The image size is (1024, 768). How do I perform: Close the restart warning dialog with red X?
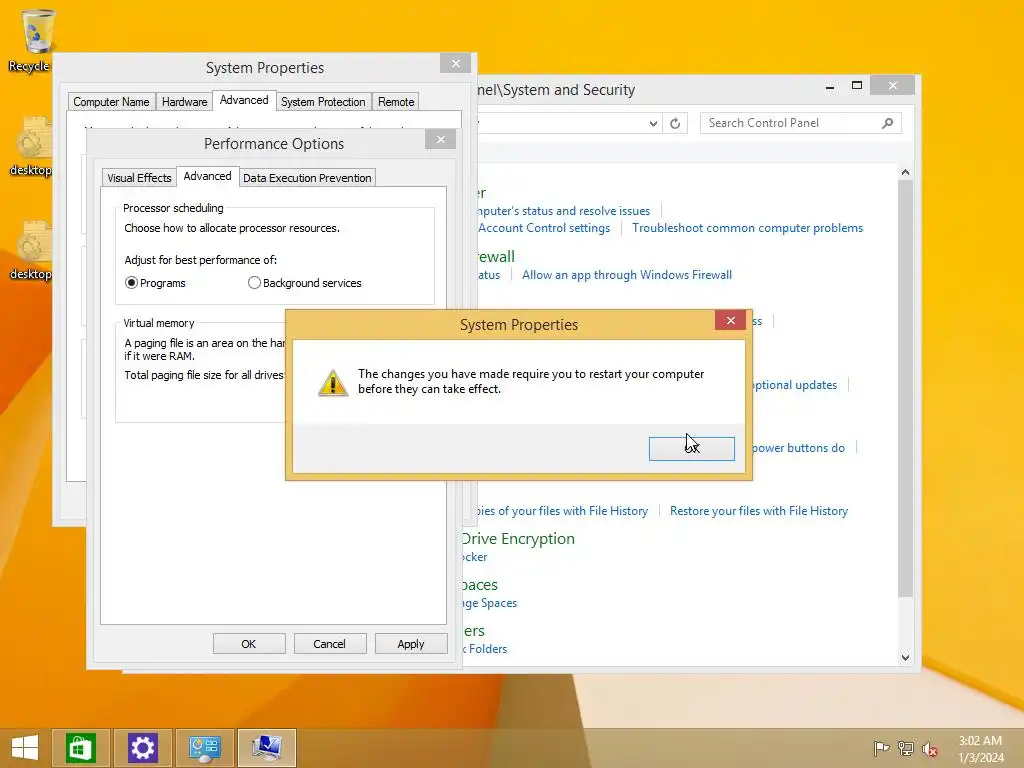point(730,320)
